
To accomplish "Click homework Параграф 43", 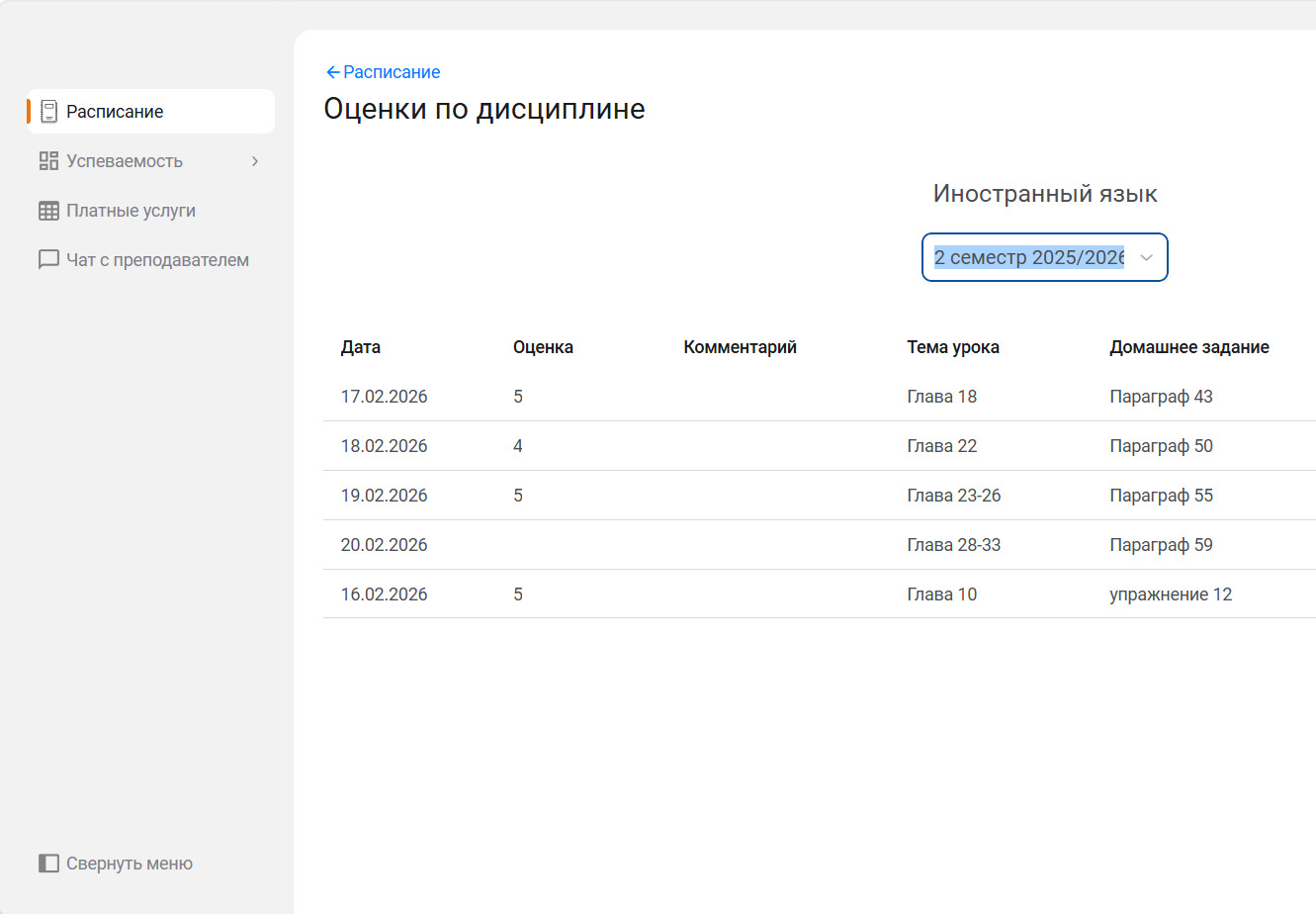I will click(1161, 397).
